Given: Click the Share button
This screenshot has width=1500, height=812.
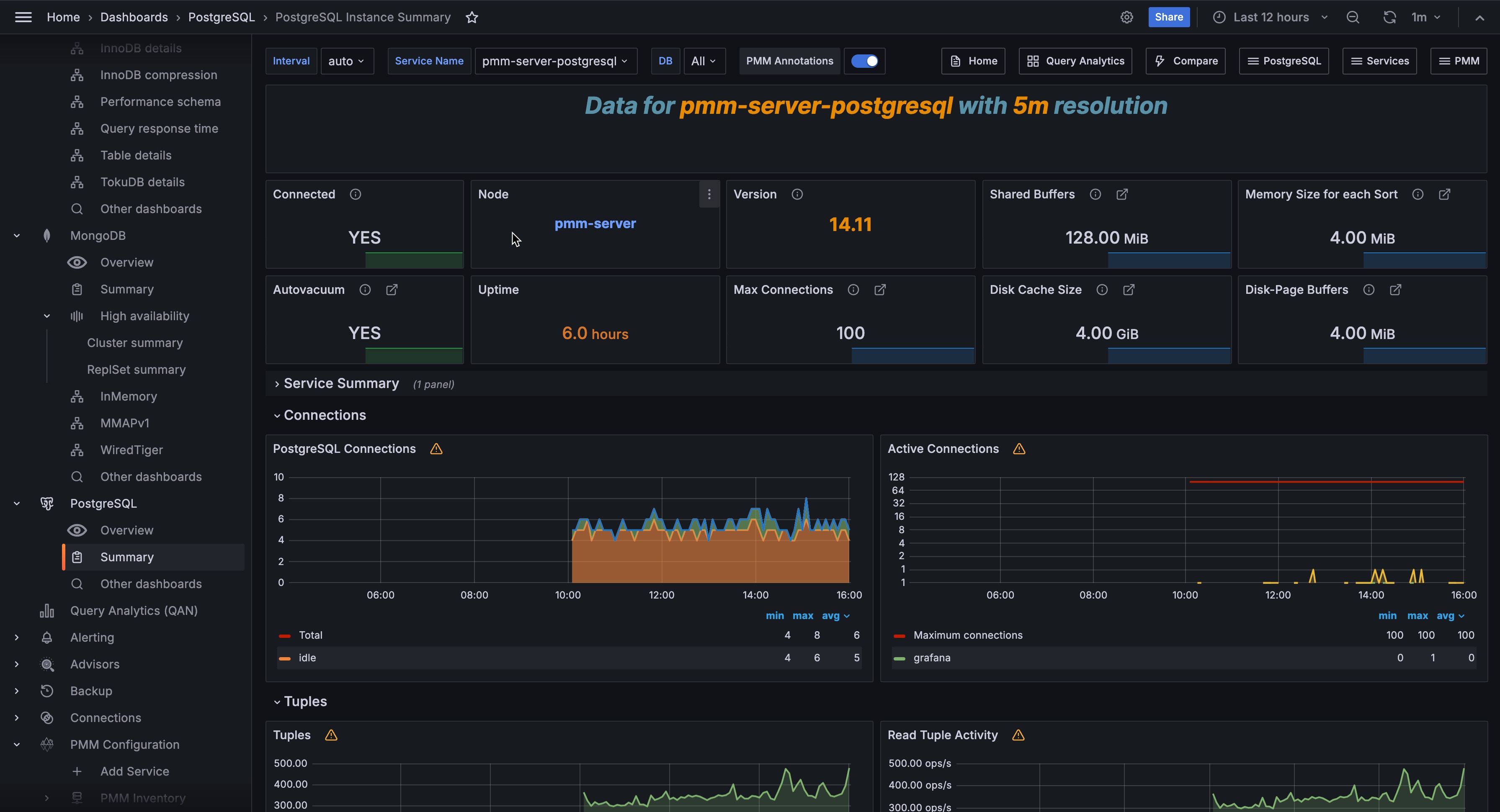Looking at the screenshot, I should coord(1169,18).
